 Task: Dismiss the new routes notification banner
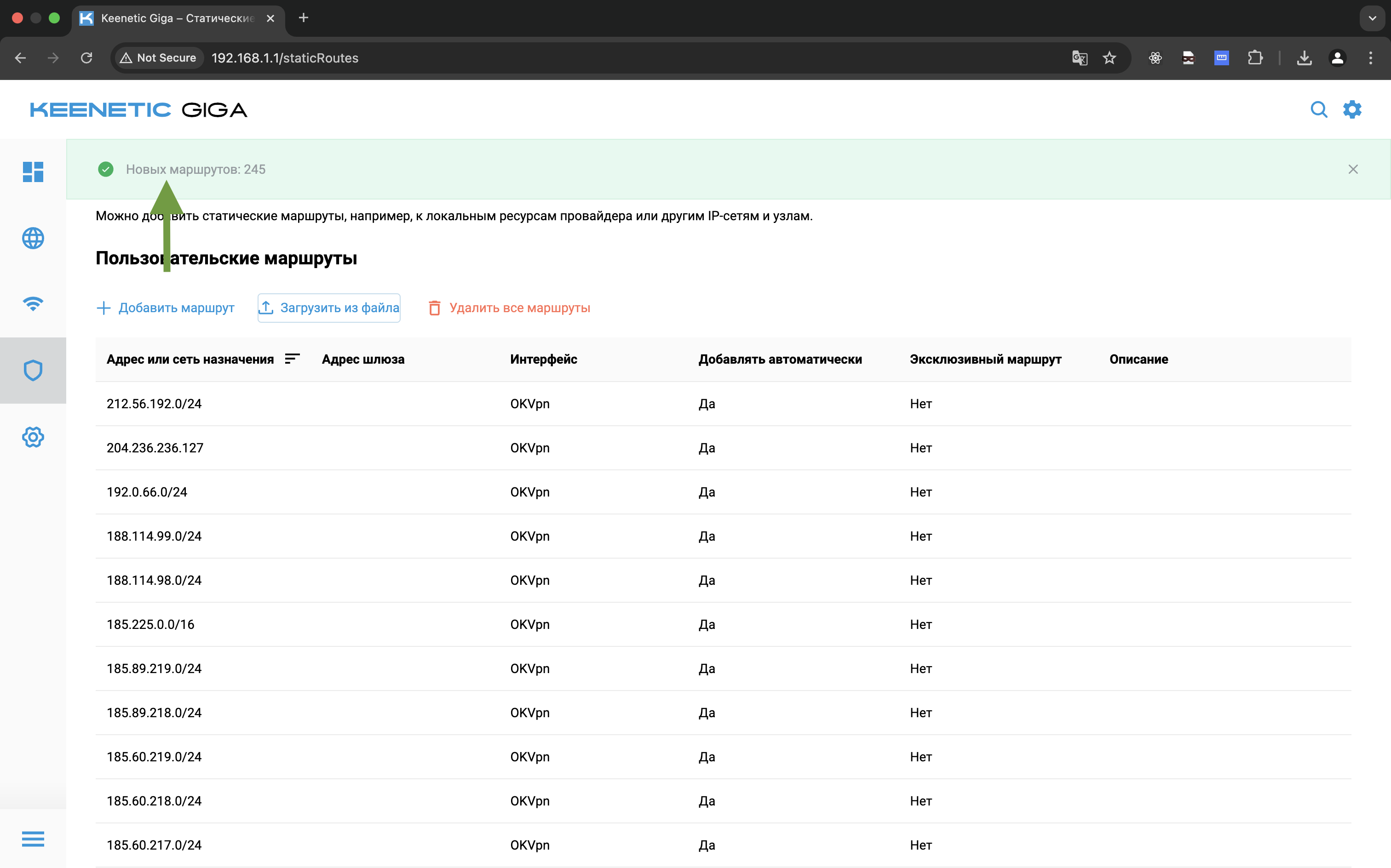pyautogui.click(x=1352, y=169)
